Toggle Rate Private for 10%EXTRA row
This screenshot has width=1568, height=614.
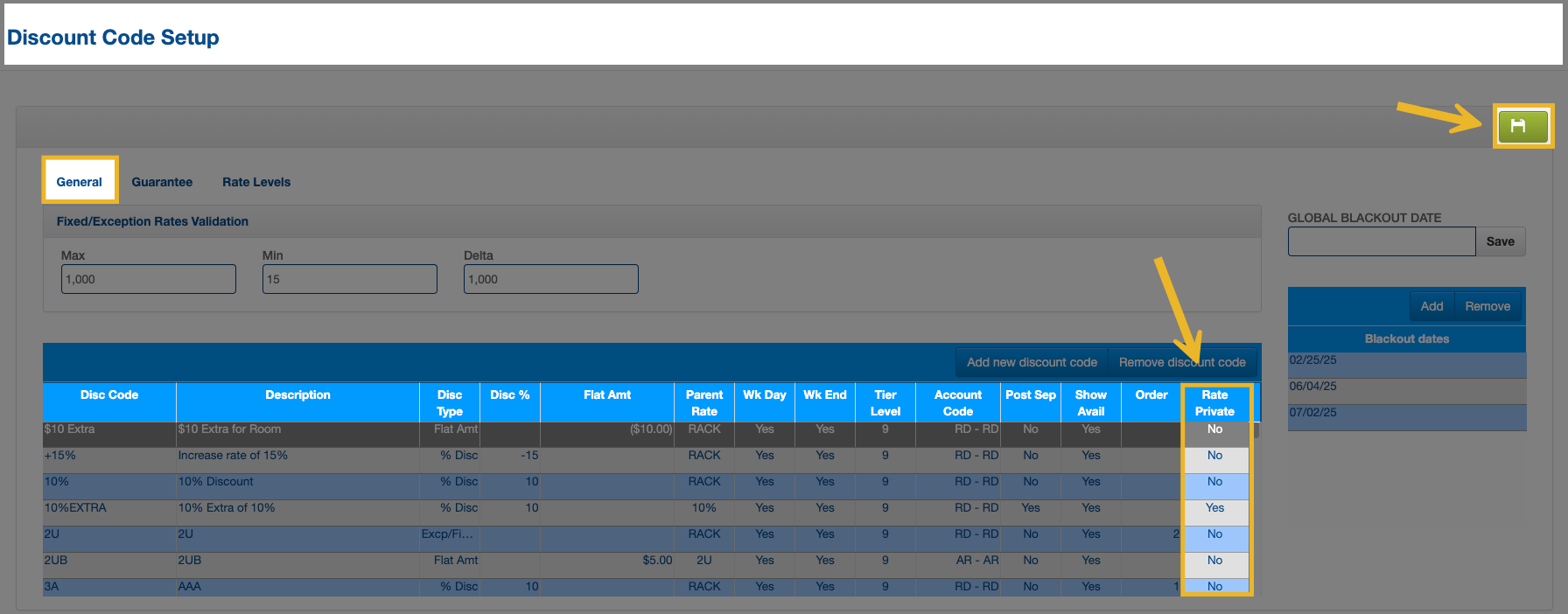[x=1214, y=508]
